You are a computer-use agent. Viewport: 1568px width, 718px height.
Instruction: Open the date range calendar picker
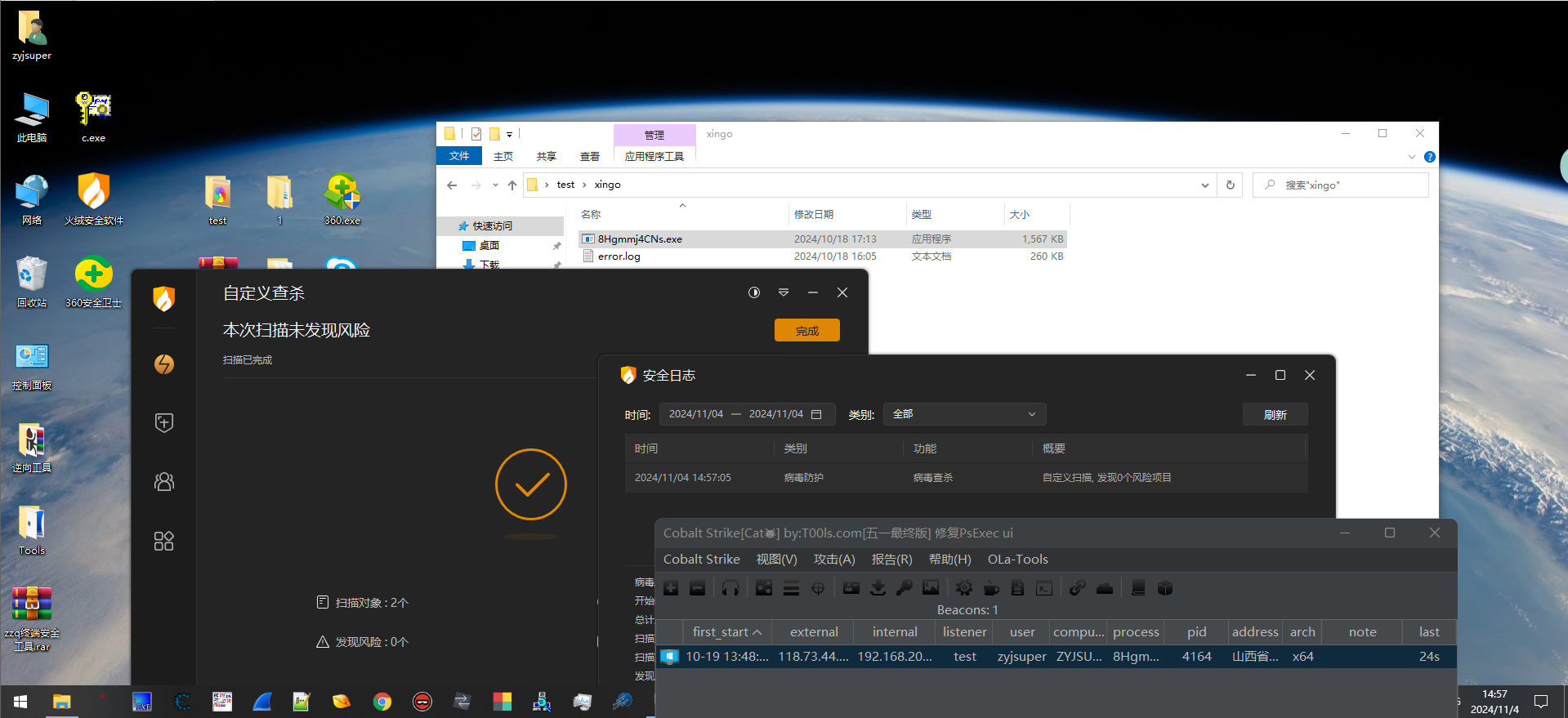point(815,414)
